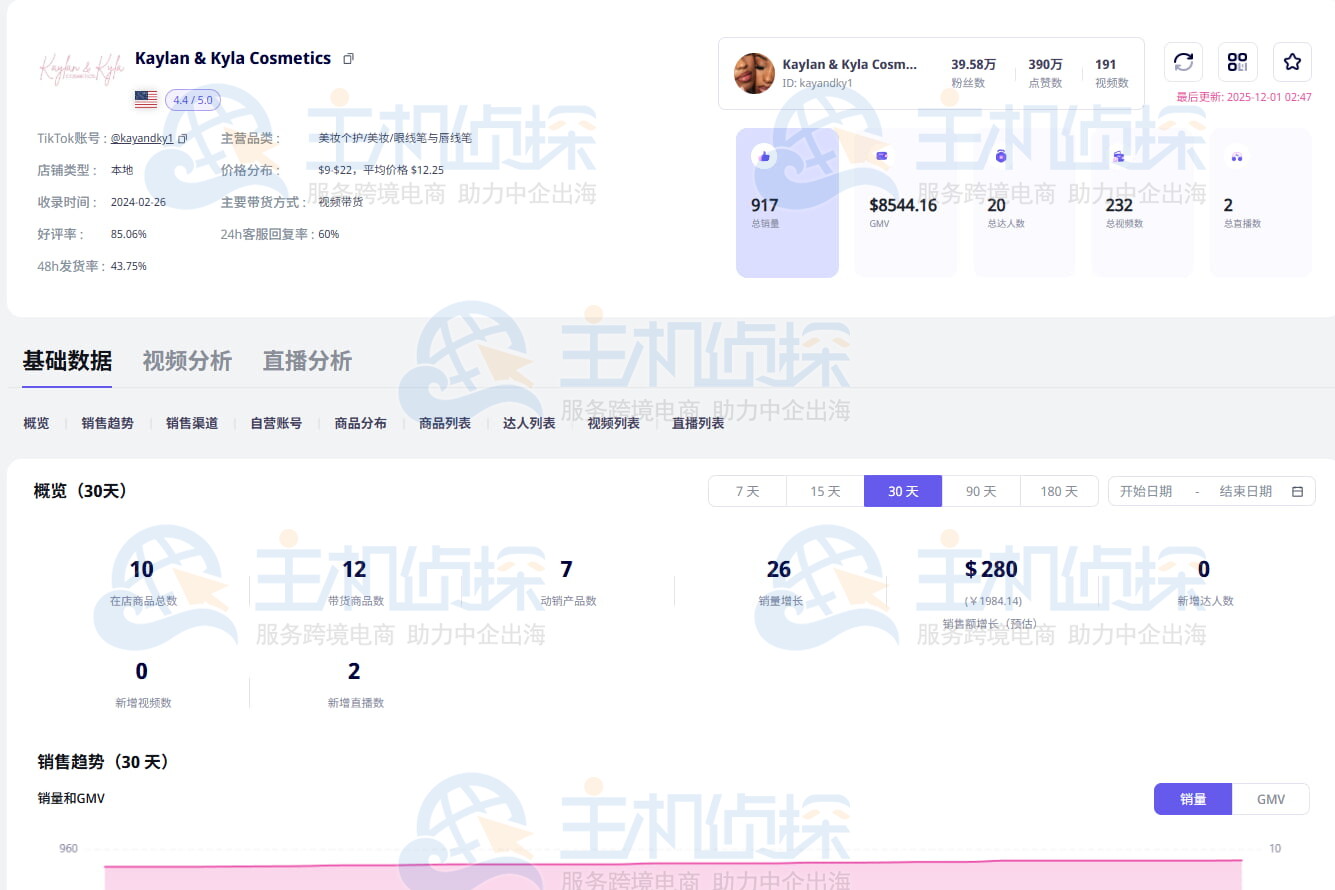Select the 30 天 time range
The height and width of the screenshot is (890, 1335).
click(902, 491)
